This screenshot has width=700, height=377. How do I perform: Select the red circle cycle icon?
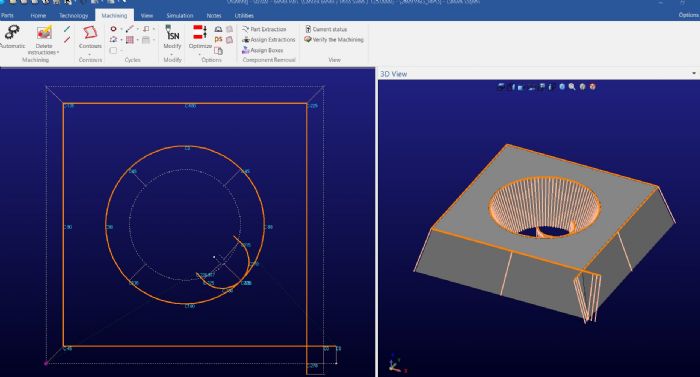[113, 29]
